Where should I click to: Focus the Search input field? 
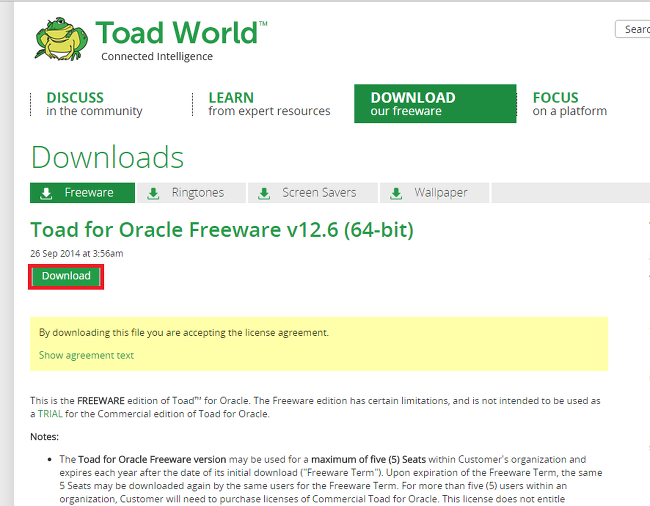[x=633, y=29]
